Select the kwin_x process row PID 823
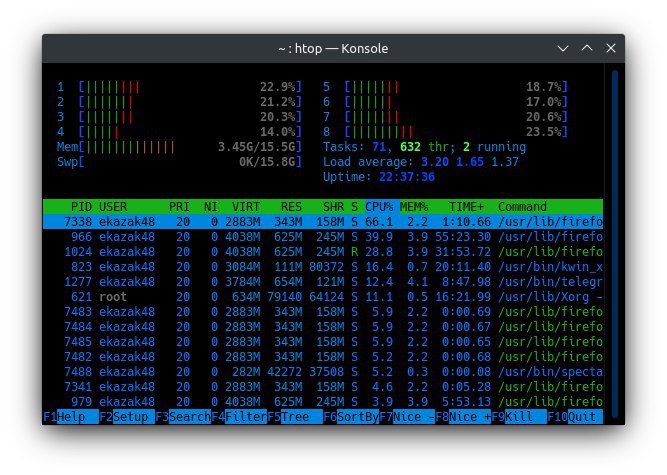Image resolution: width=667 pixels, height=475 pixels. [323, 267]
